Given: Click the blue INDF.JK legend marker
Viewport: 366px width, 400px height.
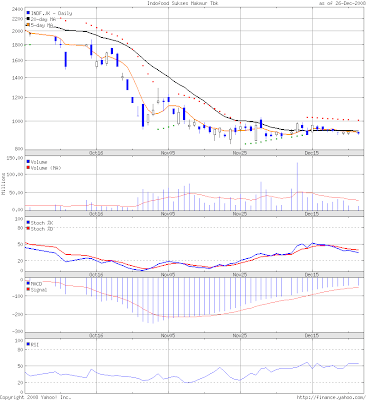Looking at the screenshot, I should pyautogui.click(x=28, y=13).
